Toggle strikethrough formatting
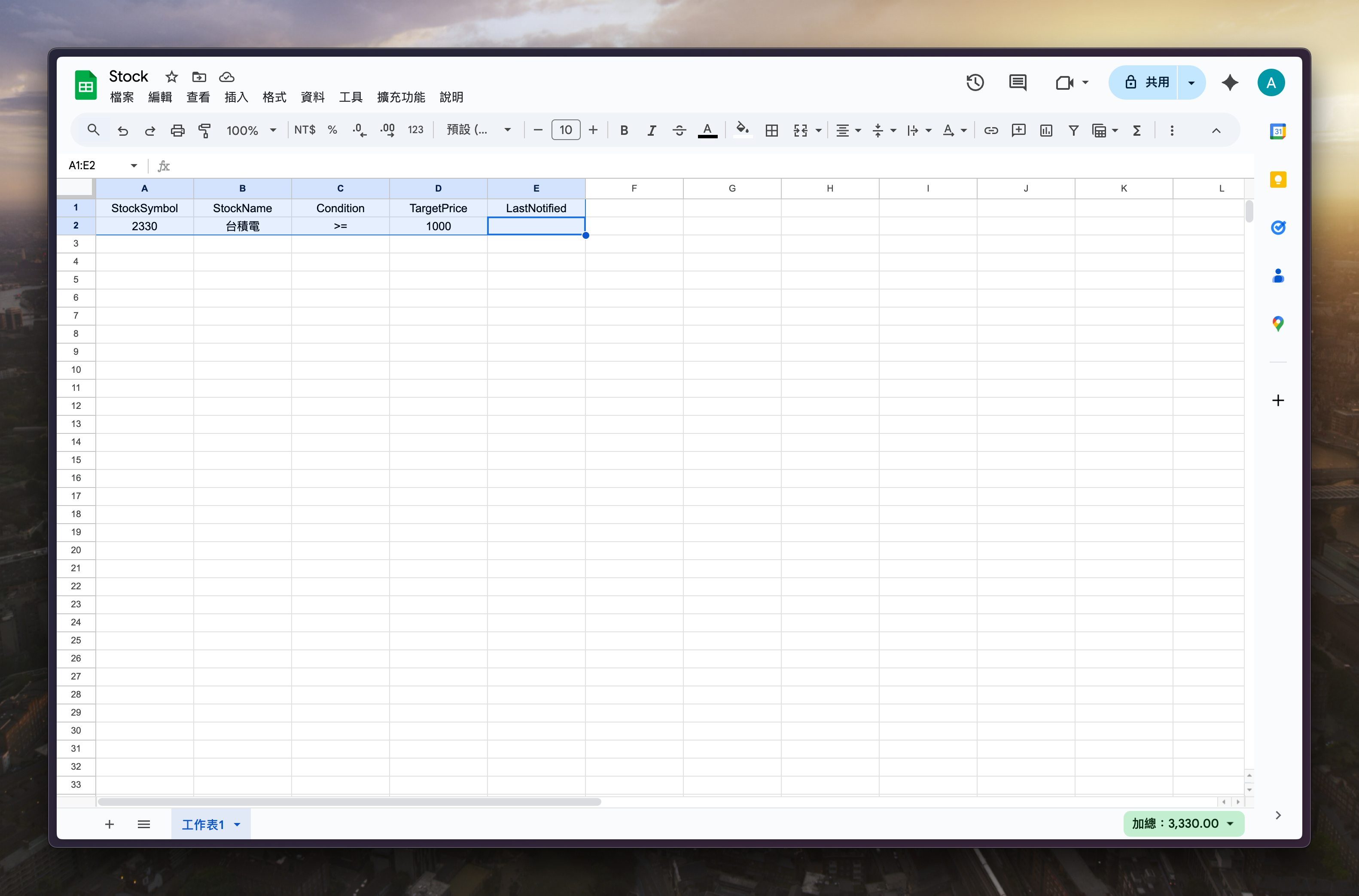Image resolution: width=1359 pixels, height=896 pixels. coord(679,130)
